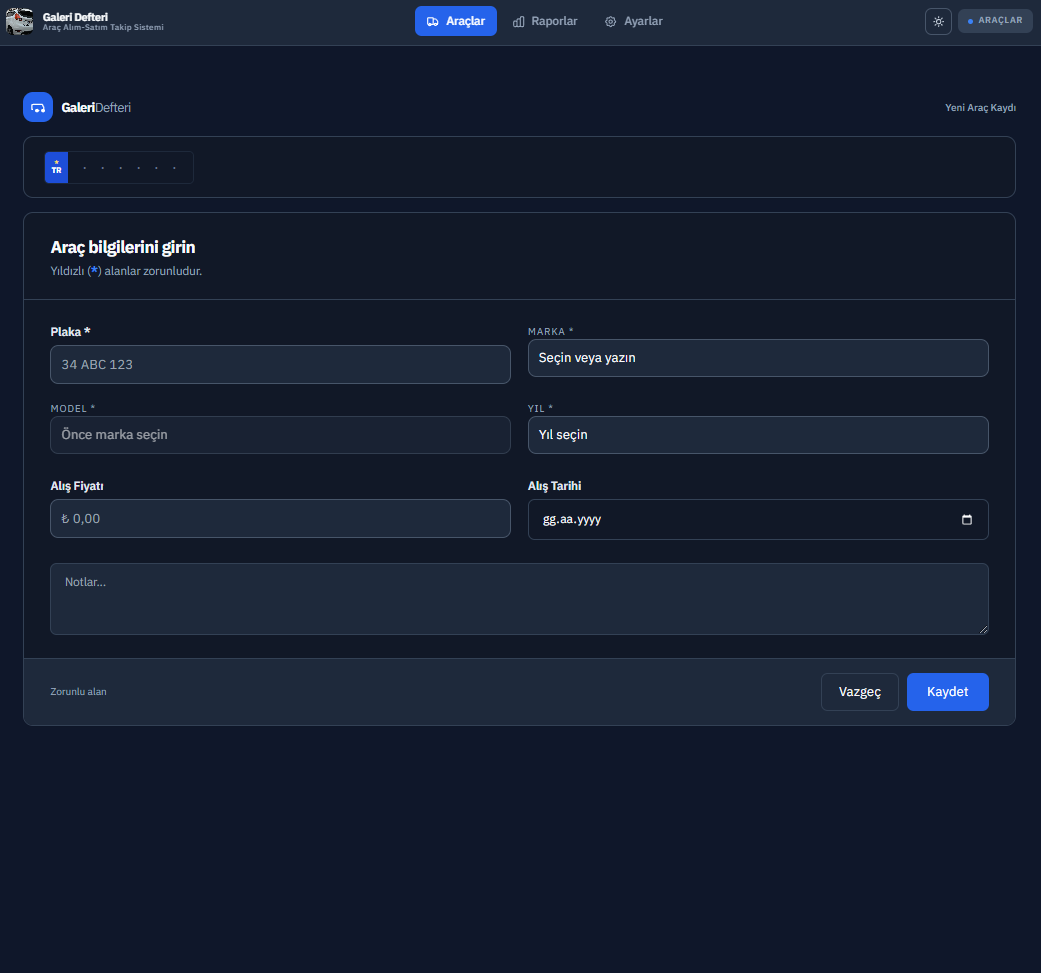
Task: Switch to the Araçlar tab
Action: point(456,21)
